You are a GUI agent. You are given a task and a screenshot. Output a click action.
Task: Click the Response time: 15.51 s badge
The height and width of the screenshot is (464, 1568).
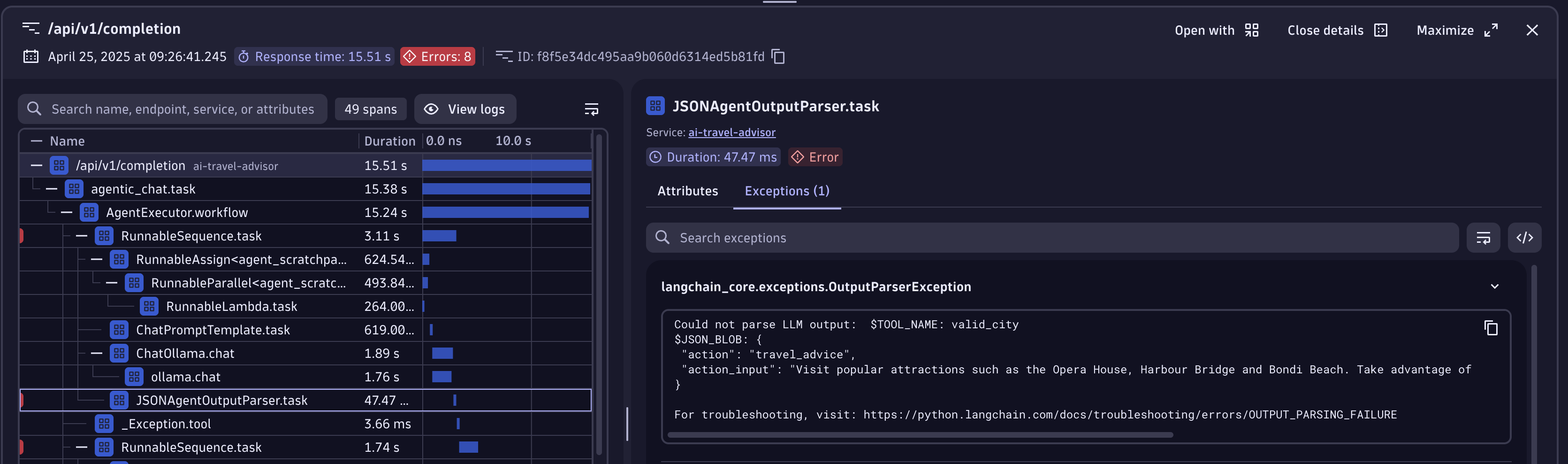pos(314,57)
